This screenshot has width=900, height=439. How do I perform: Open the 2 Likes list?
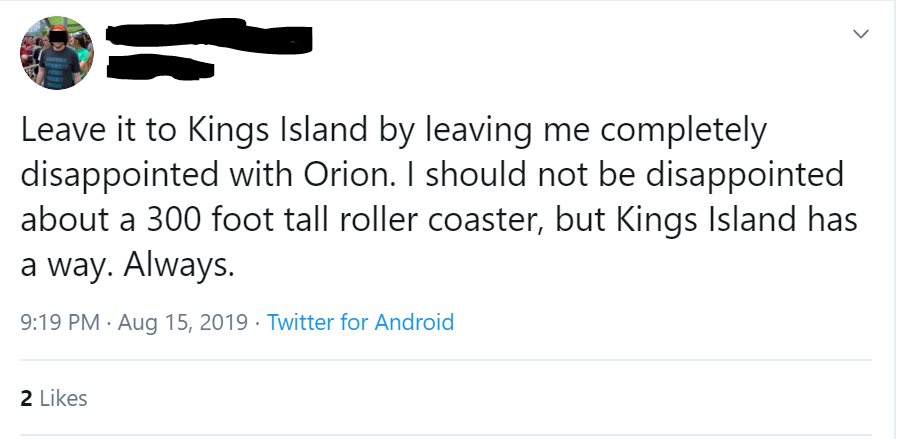click(x=54, y=398)
